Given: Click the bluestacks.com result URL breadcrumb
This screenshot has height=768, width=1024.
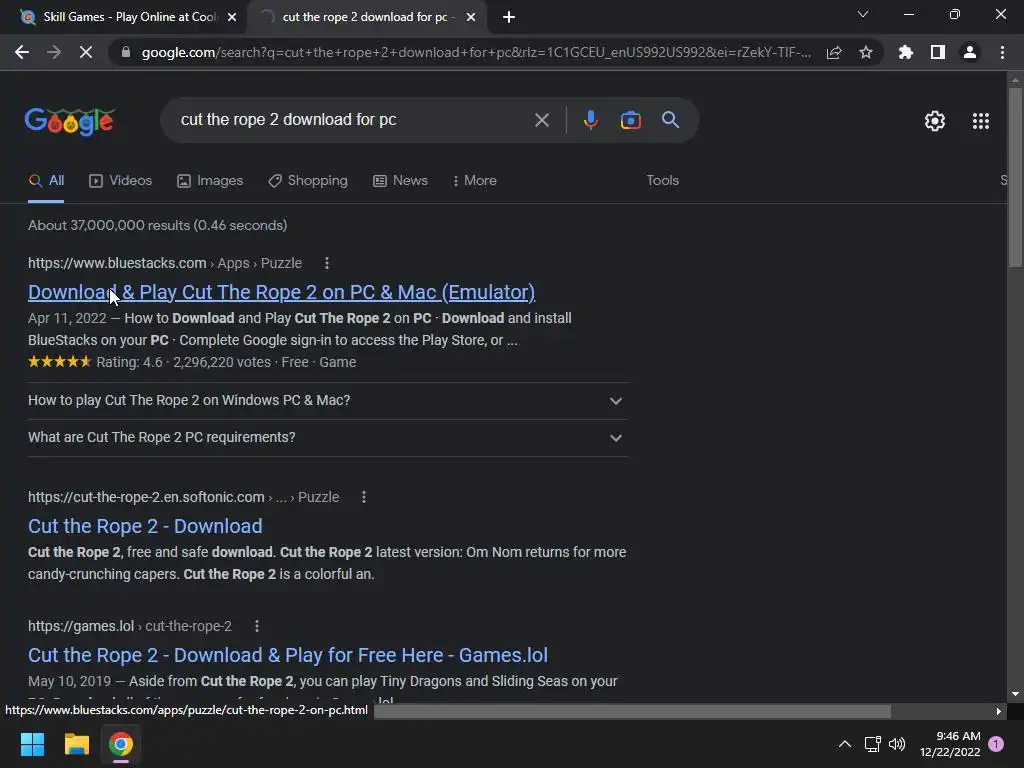Looking at the screenshot, I should pos(165,263).
